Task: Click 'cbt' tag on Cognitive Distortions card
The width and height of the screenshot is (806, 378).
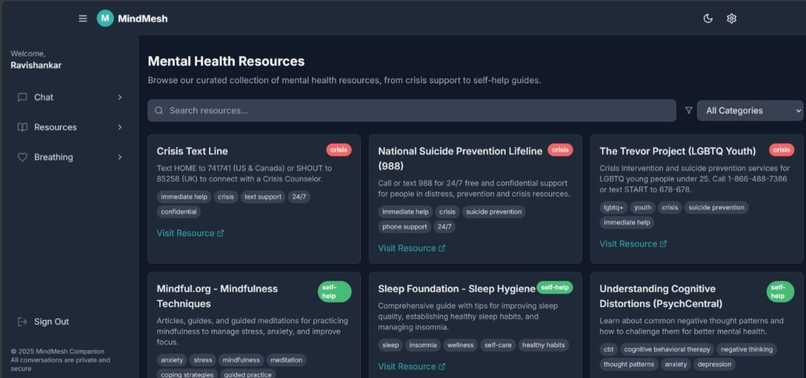Action: 609,349
